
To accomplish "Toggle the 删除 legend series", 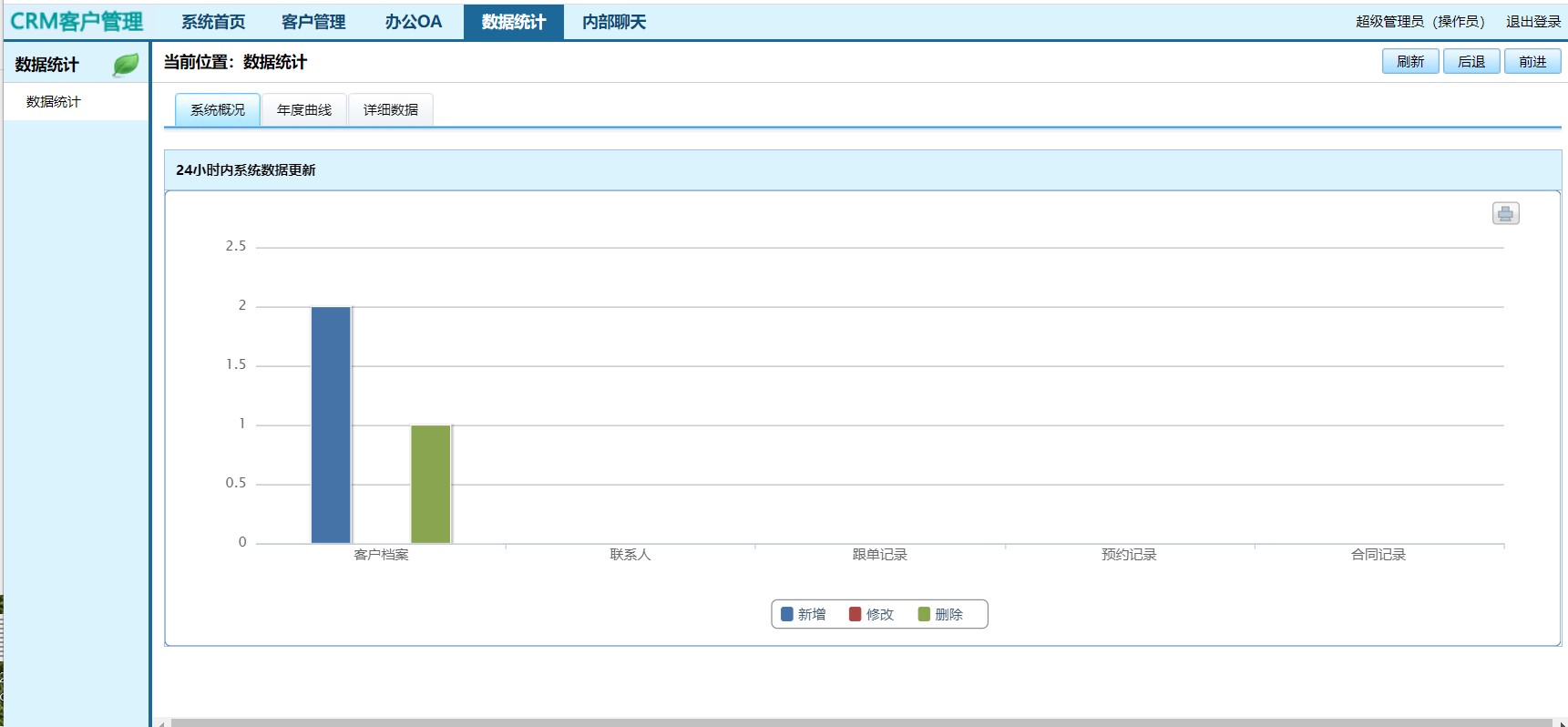I will pyautogui.click(x=940, y=614).
